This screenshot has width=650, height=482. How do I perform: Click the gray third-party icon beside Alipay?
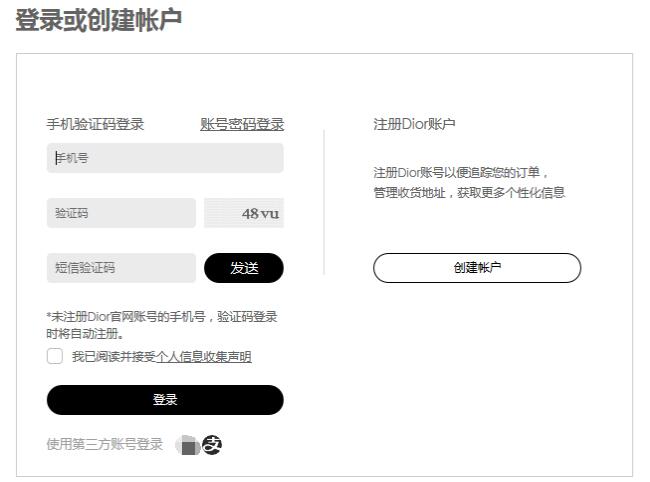187,446
